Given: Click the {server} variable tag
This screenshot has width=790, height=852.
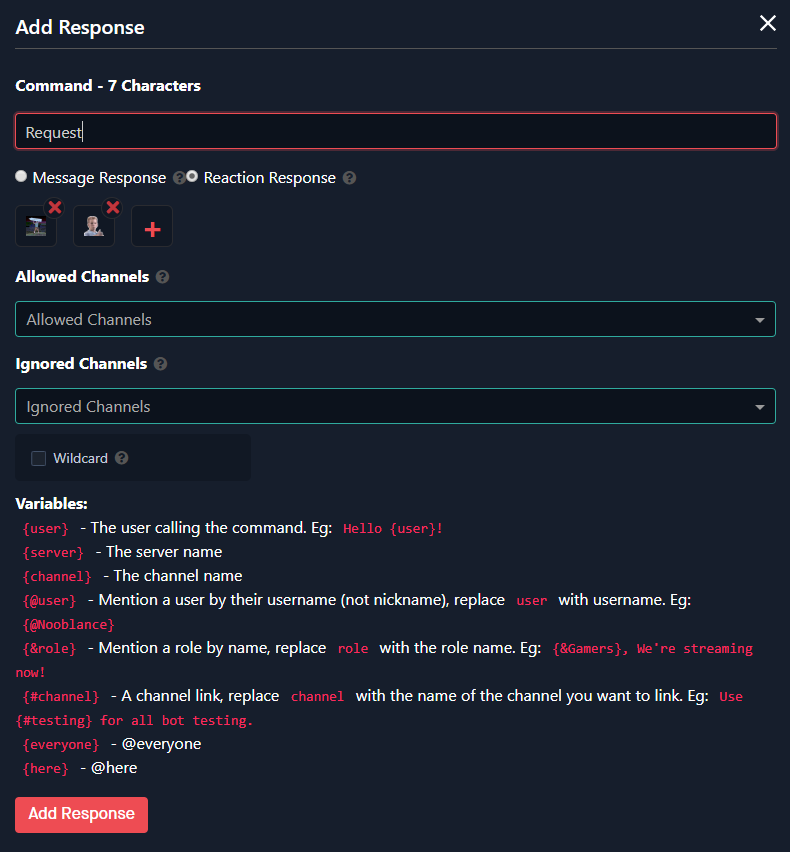Looking at the screenshot, I should [x=53, y=553].
